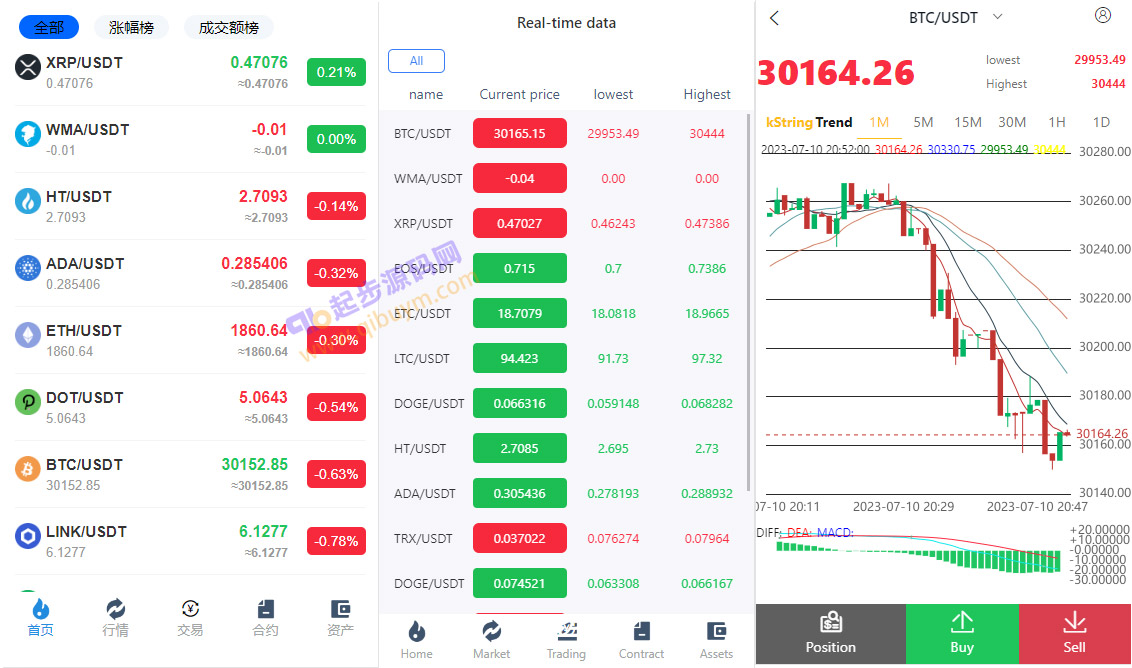Image resolution: width=1132 pixels, height=668 pixels.
Task: Click HT/USDT -0.14% change badge
Action: (336, 206)
